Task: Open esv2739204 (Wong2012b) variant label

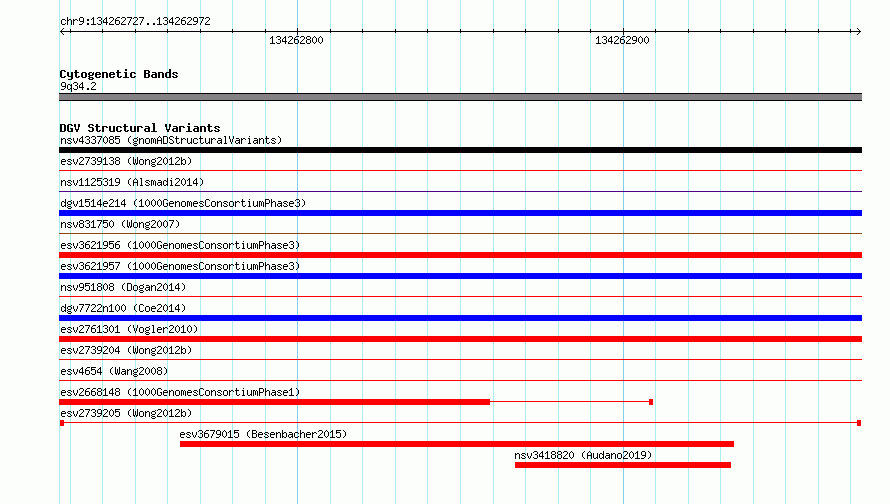Action: tap(126, 350)
